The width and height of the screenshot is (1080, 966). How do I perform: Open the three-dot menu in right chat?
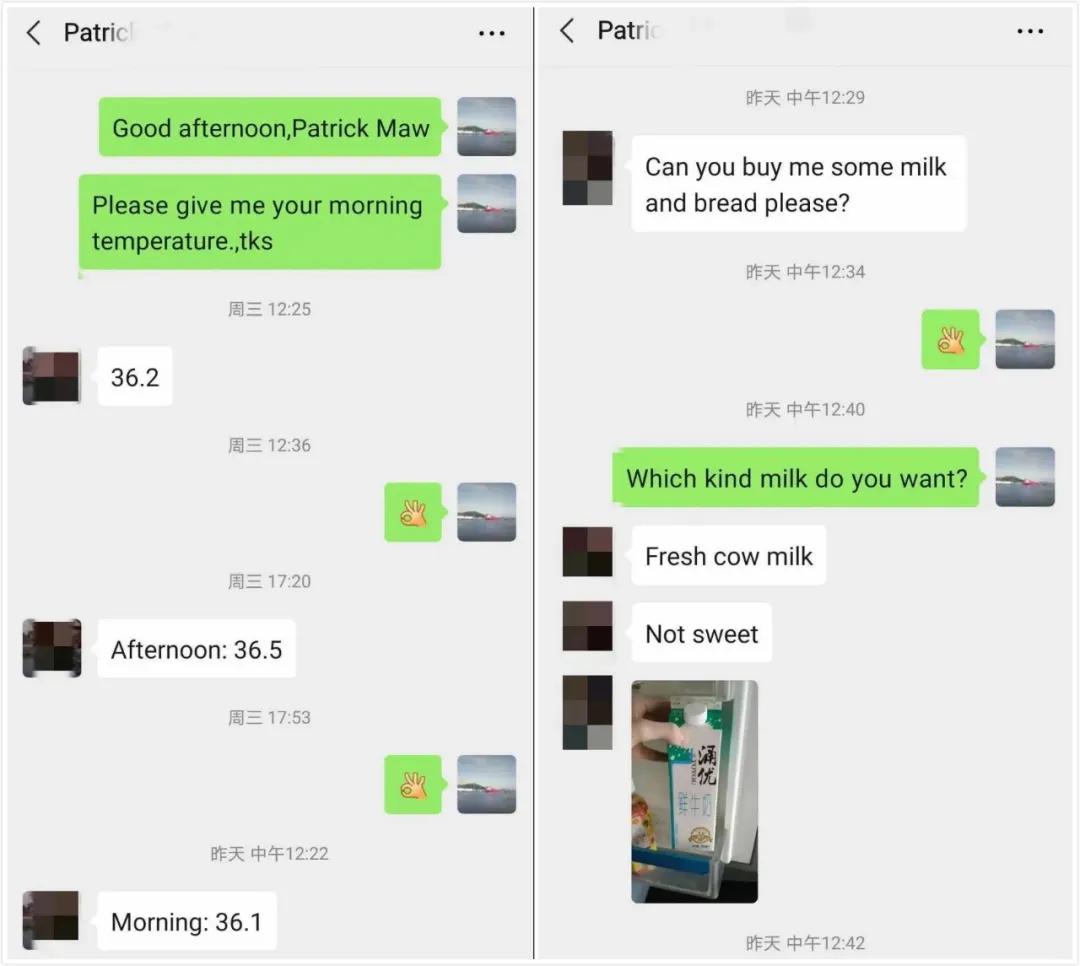coord(1030,31)
